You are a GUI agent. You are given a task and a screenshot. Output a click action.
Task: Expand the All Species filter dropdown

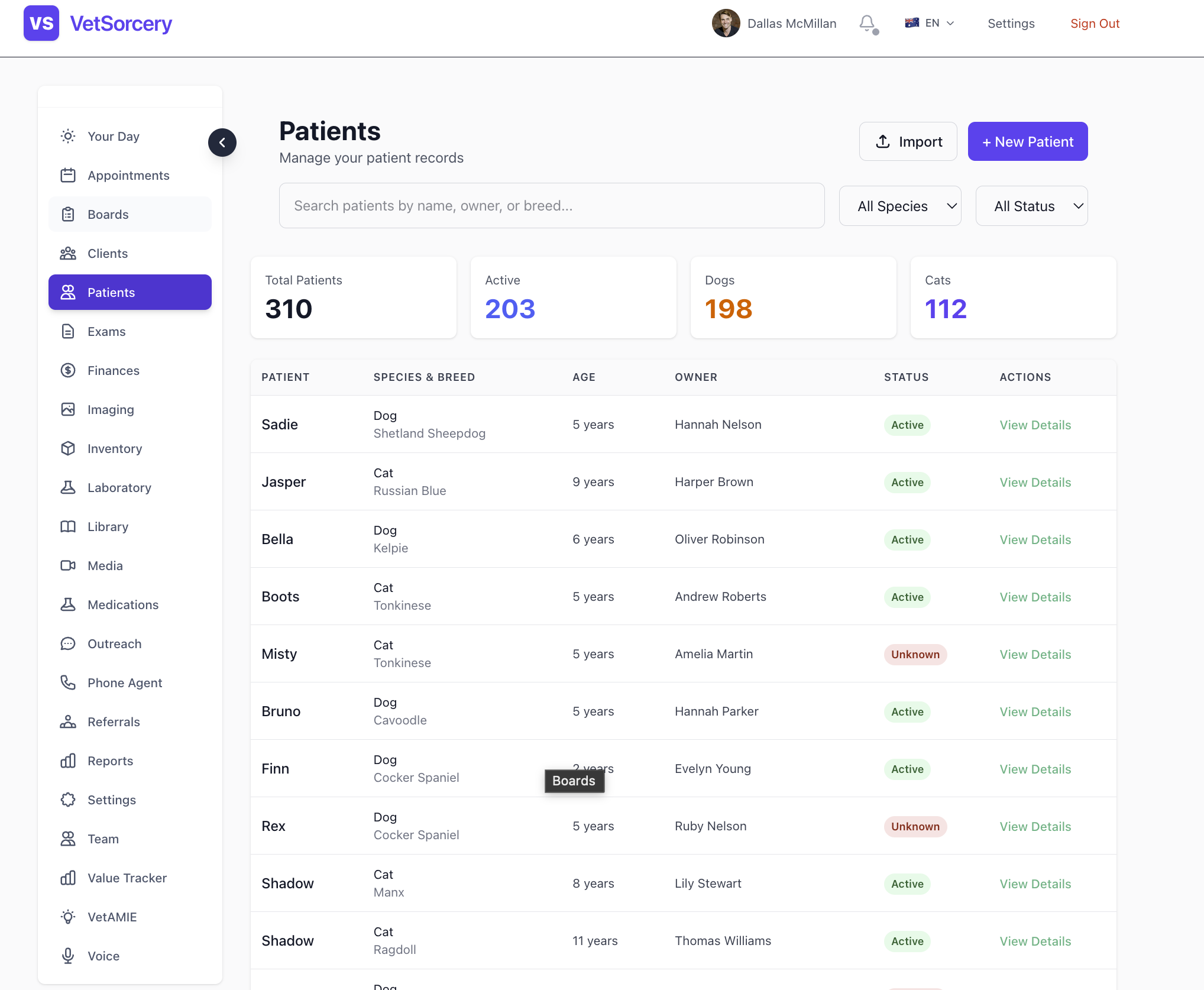[899, 206]
